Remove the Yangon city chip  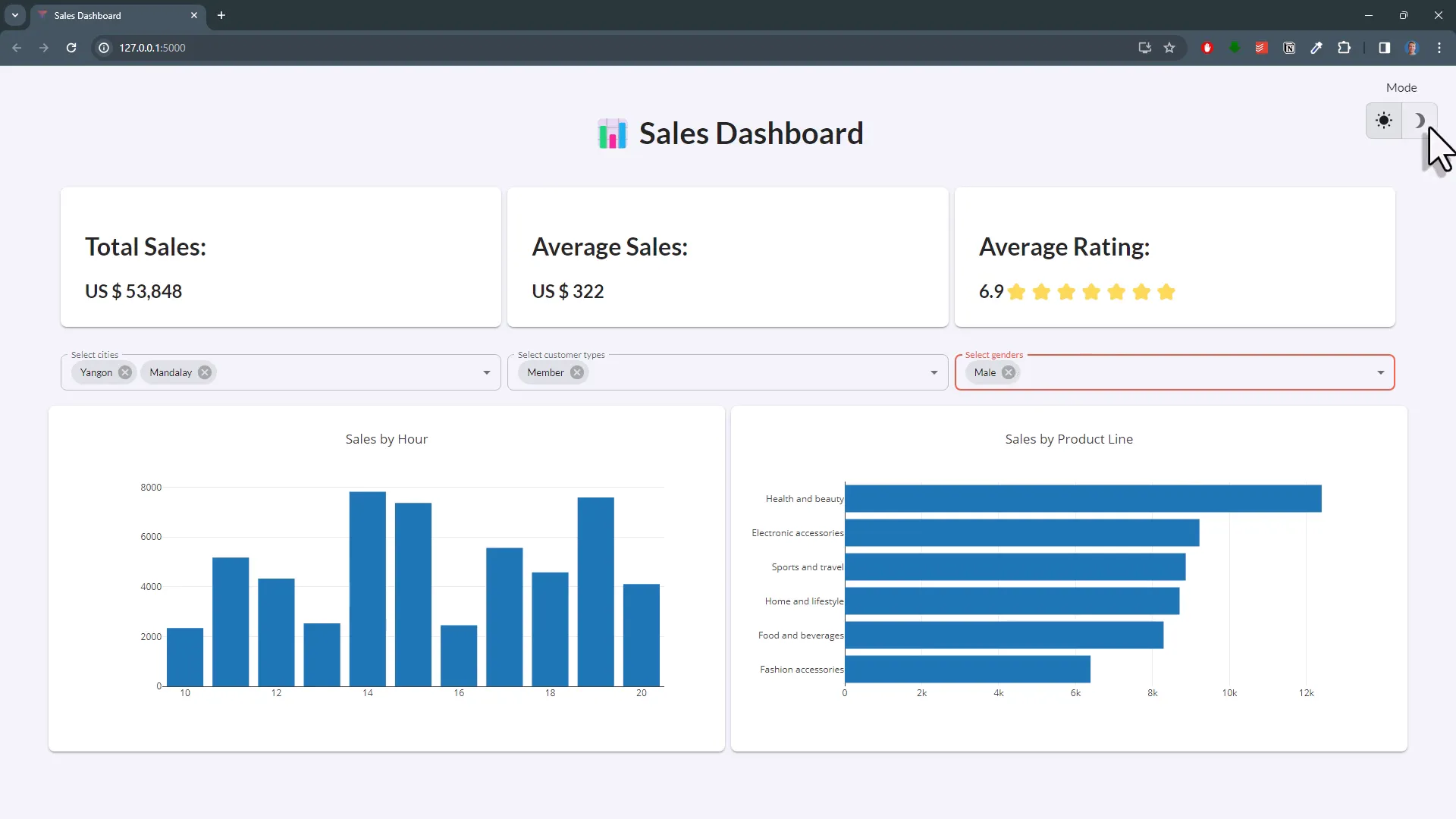tap(125, 372)
